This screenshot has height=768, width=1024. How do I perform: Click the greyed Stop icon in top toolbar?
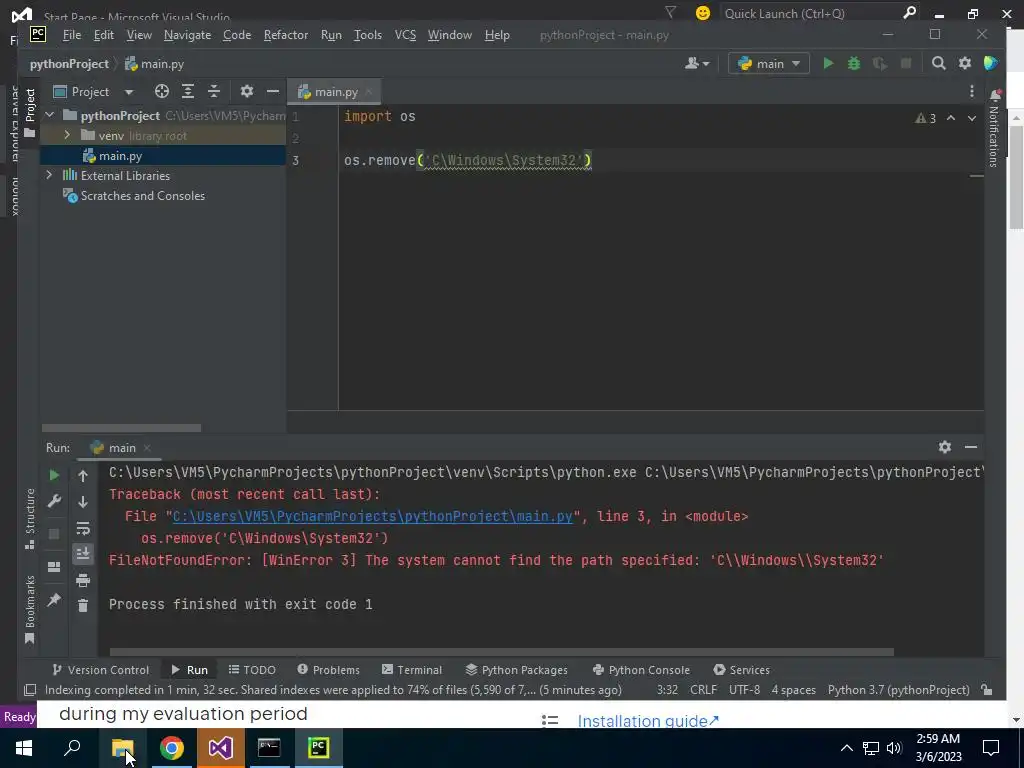point(906,63)
